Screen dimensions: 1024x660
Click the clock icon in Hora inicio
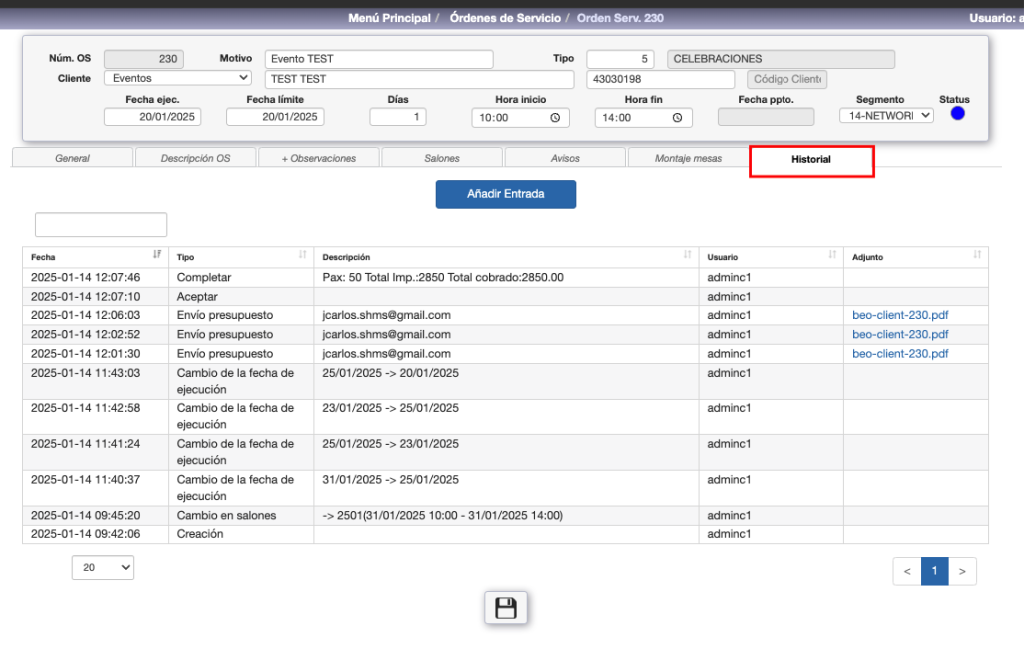[x=555, y=118]
